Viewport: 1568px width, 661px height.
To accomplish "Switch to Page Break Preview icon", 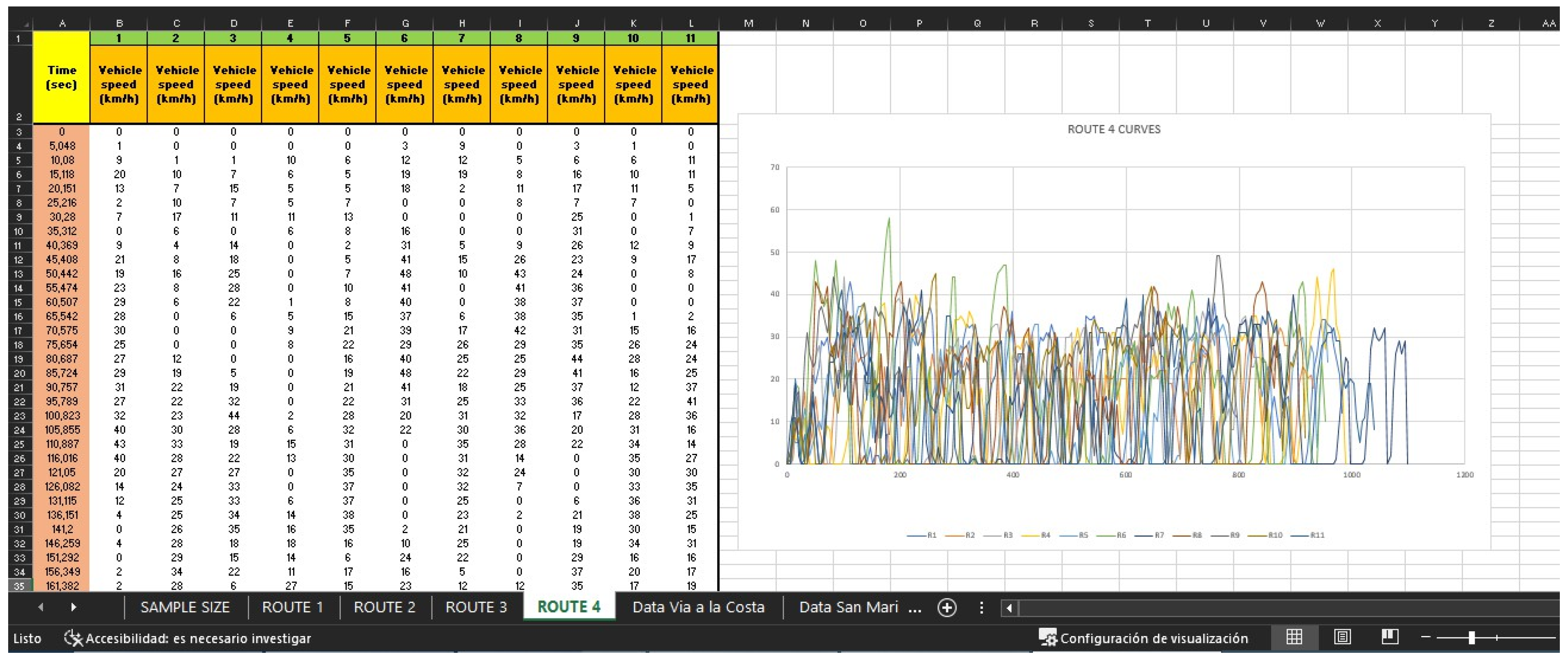I will click(x=1390, y=637).
